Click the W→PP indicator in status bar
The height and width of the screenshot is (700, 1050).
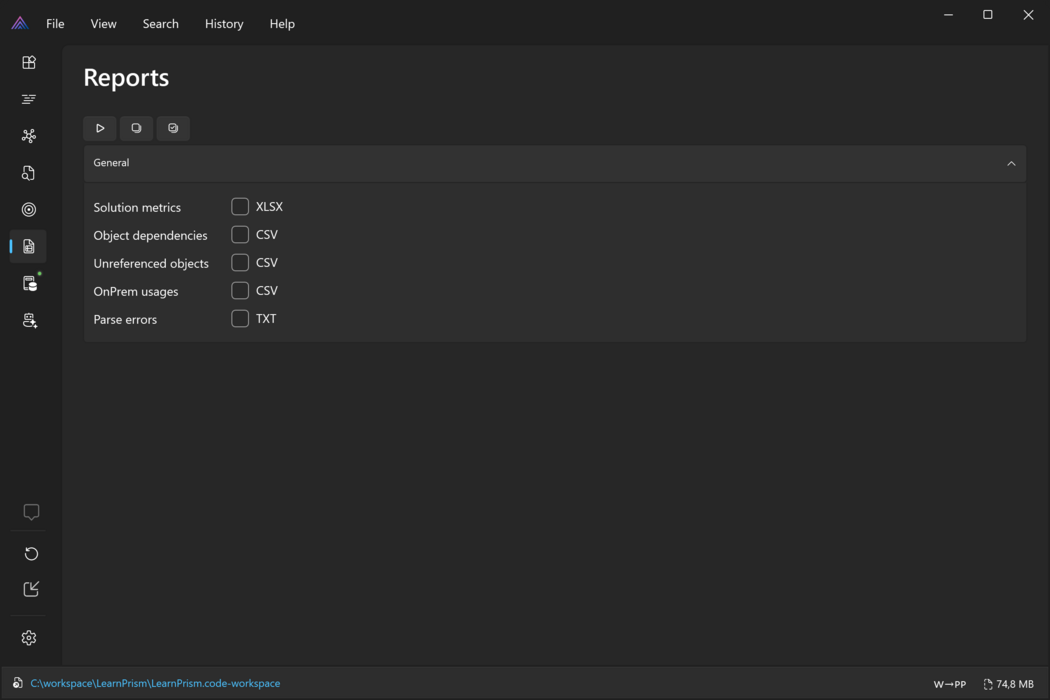pos(950,684)
